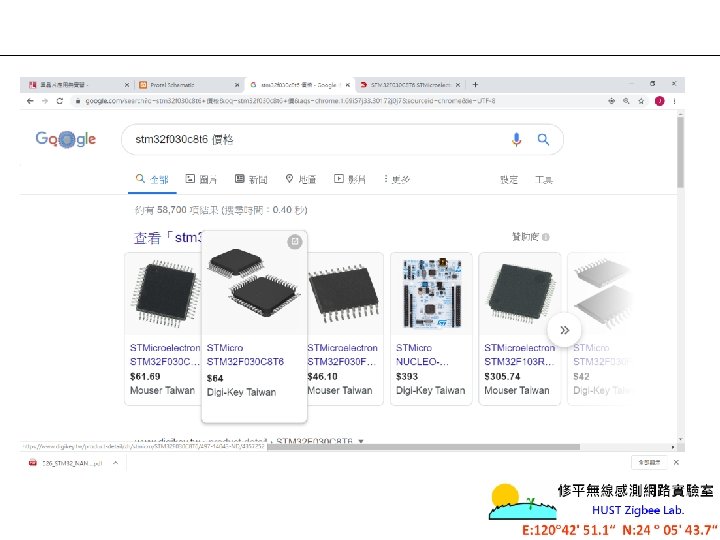The image size is (720, 540).
Task: Open search Settings link
Action: [x=509, y=180]
